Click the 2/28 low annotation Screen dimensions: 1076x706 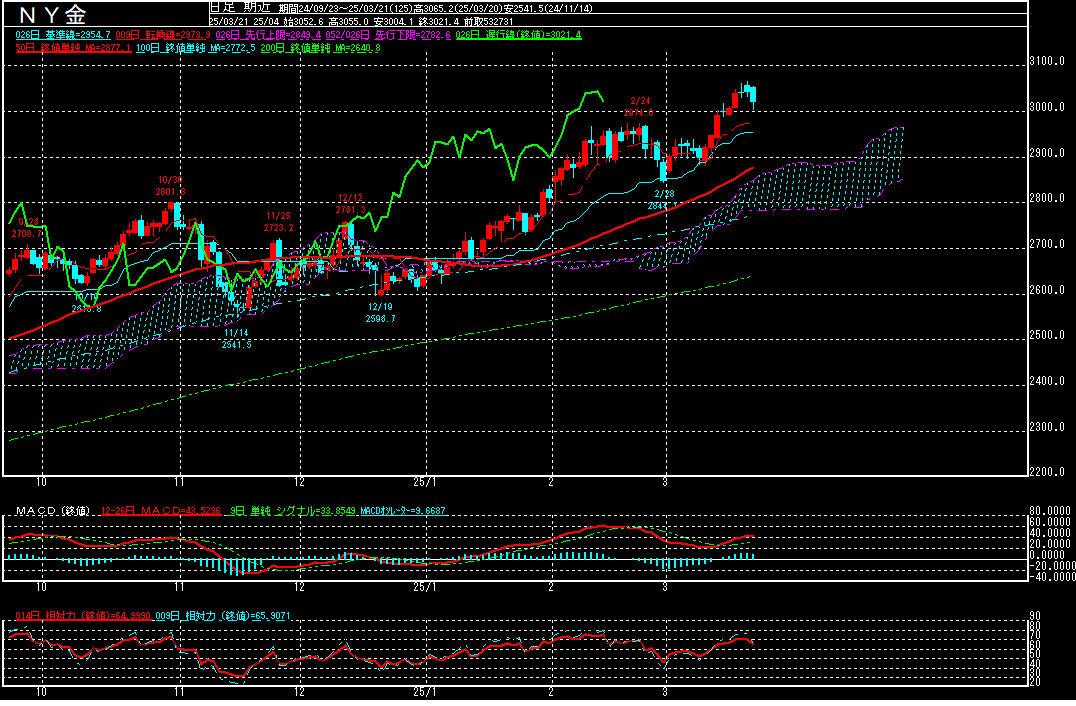click(663, 200)
